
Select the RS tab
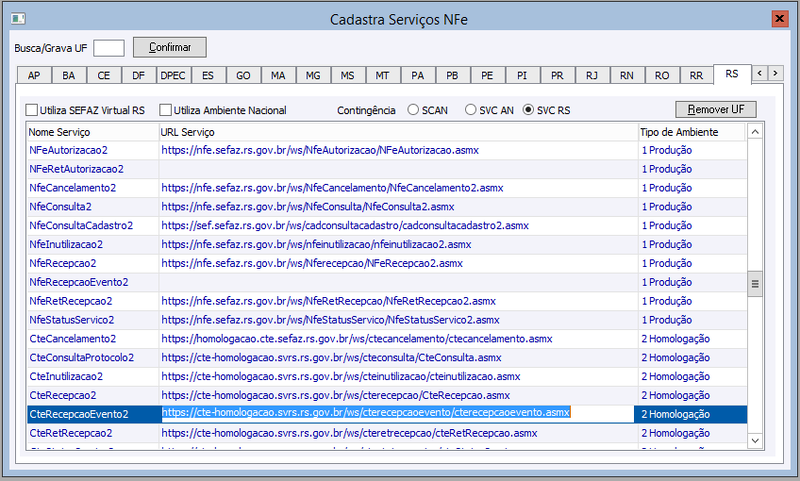coord(732,74)
